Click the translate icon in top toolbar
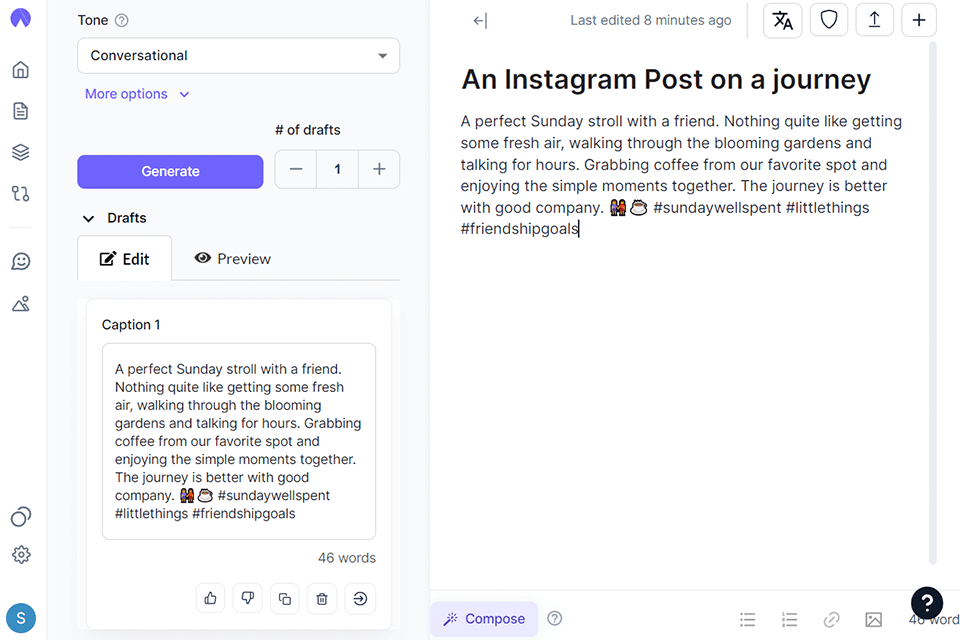 pyautogui.click(x=783, y=20)
